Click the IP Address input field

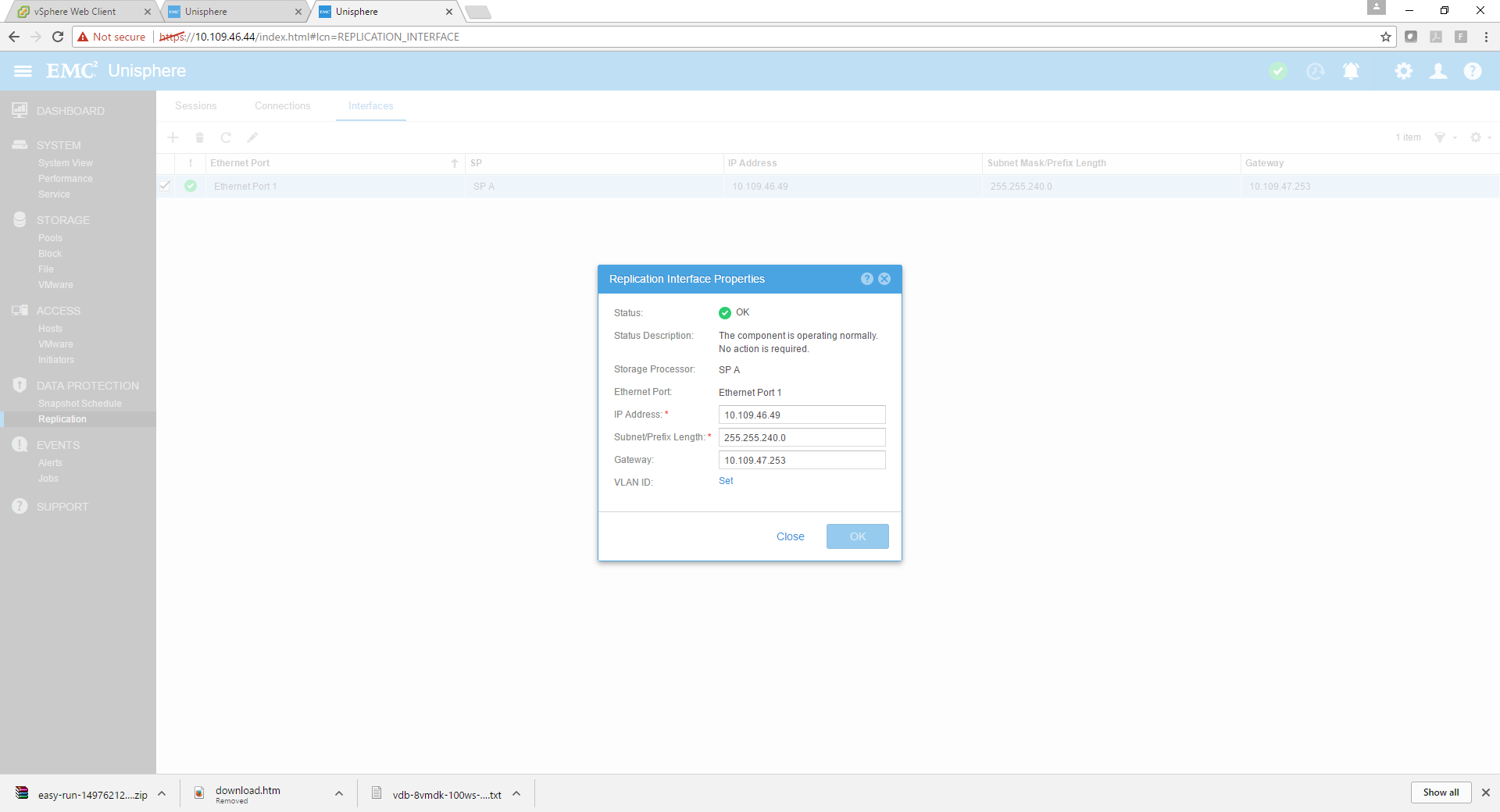[x=802, y=415]
